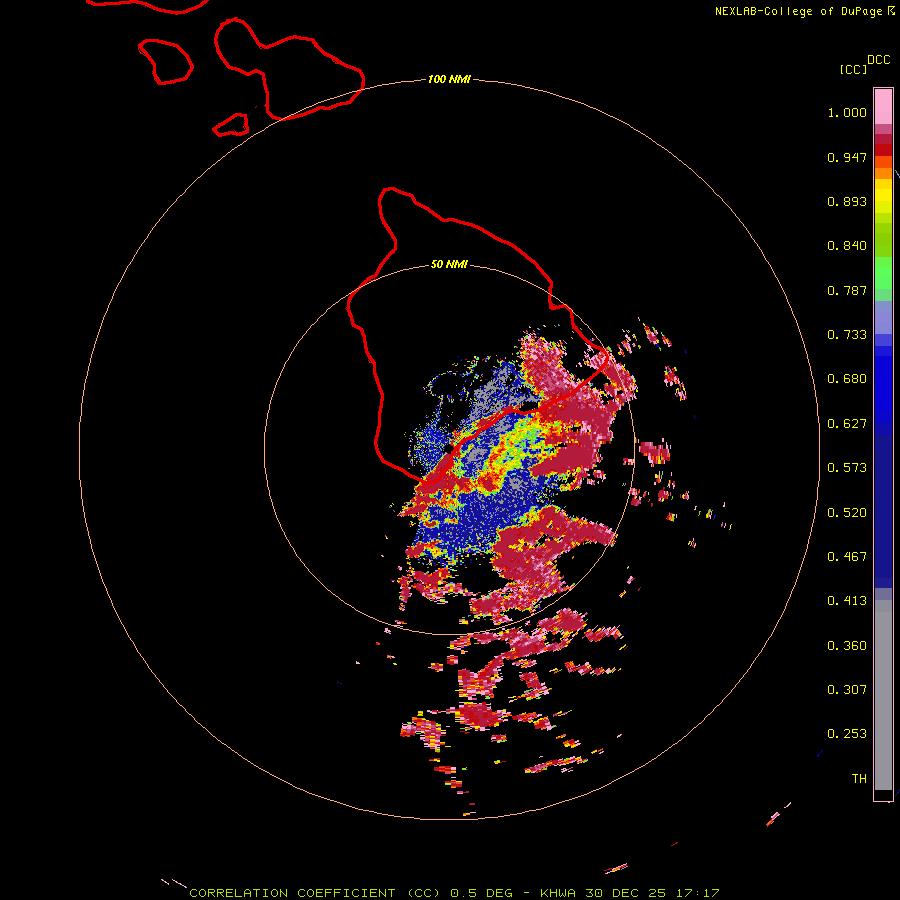Click the 0.947 scale value
900x900 pixels.
(847, 157)
